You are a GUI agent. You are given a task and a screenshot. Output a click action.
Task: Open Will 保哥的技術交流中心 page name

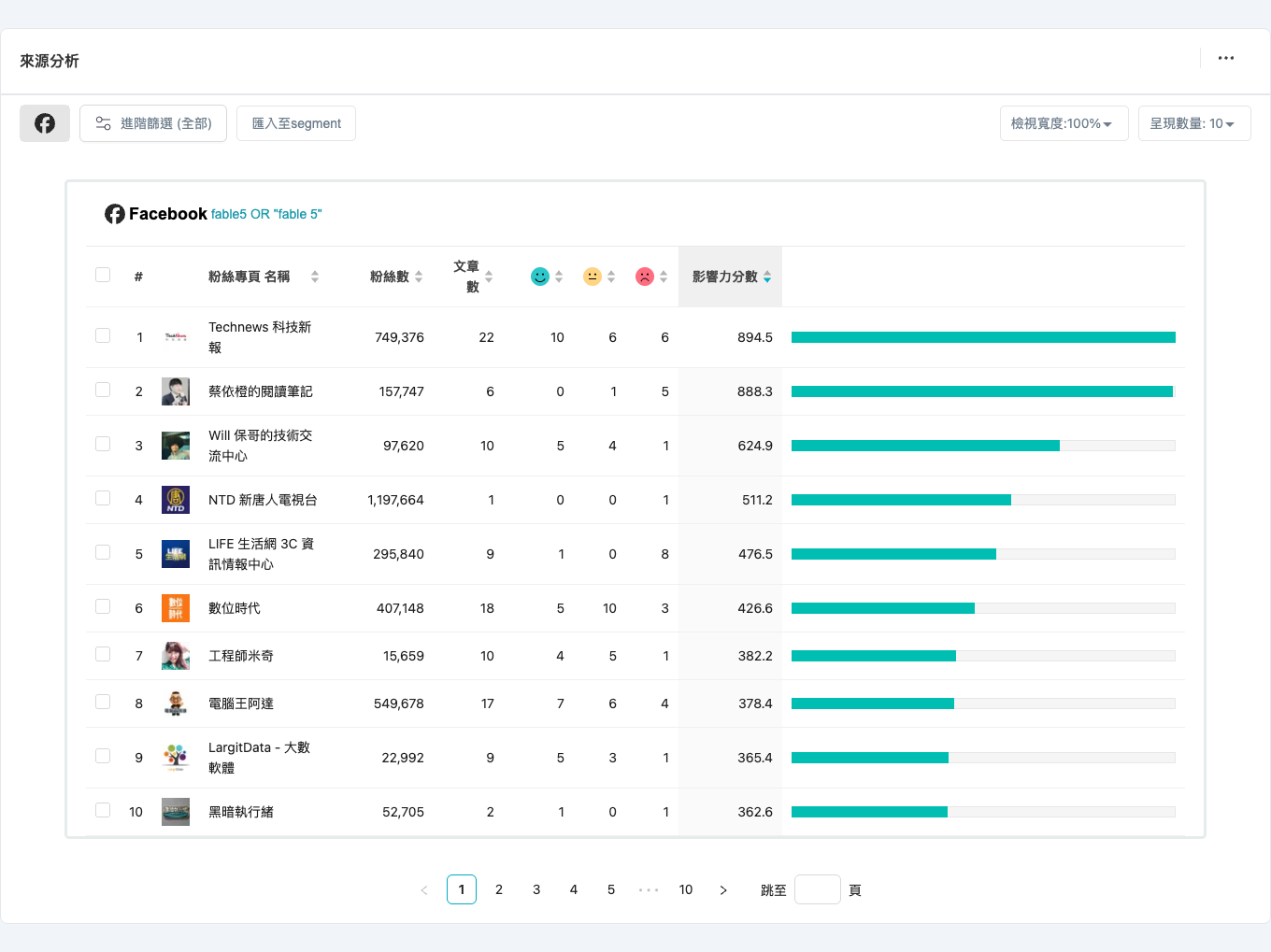pos(261,446)
